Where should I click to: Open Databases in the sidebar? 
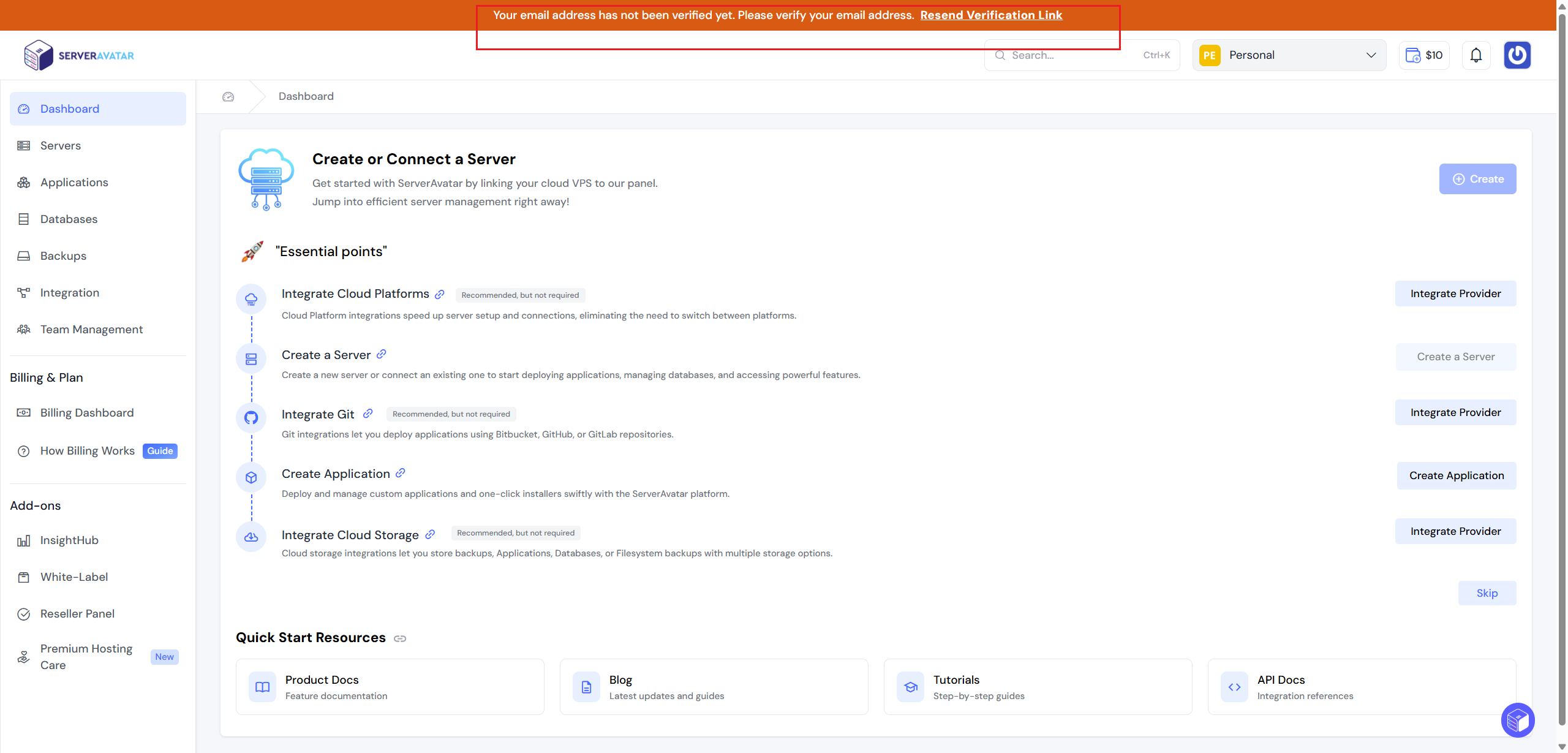click(98, 219)
